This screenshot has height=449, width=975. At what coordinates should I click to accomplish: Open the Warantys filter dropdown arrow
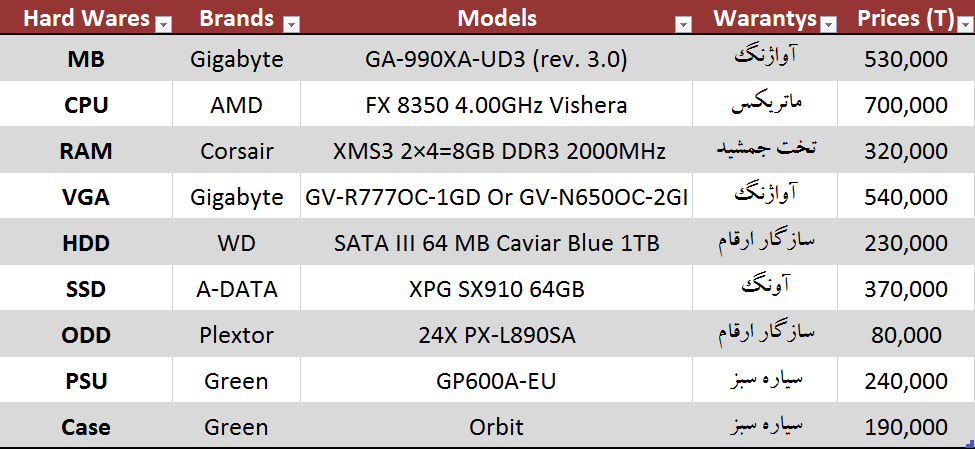click(x=828, y=23)
